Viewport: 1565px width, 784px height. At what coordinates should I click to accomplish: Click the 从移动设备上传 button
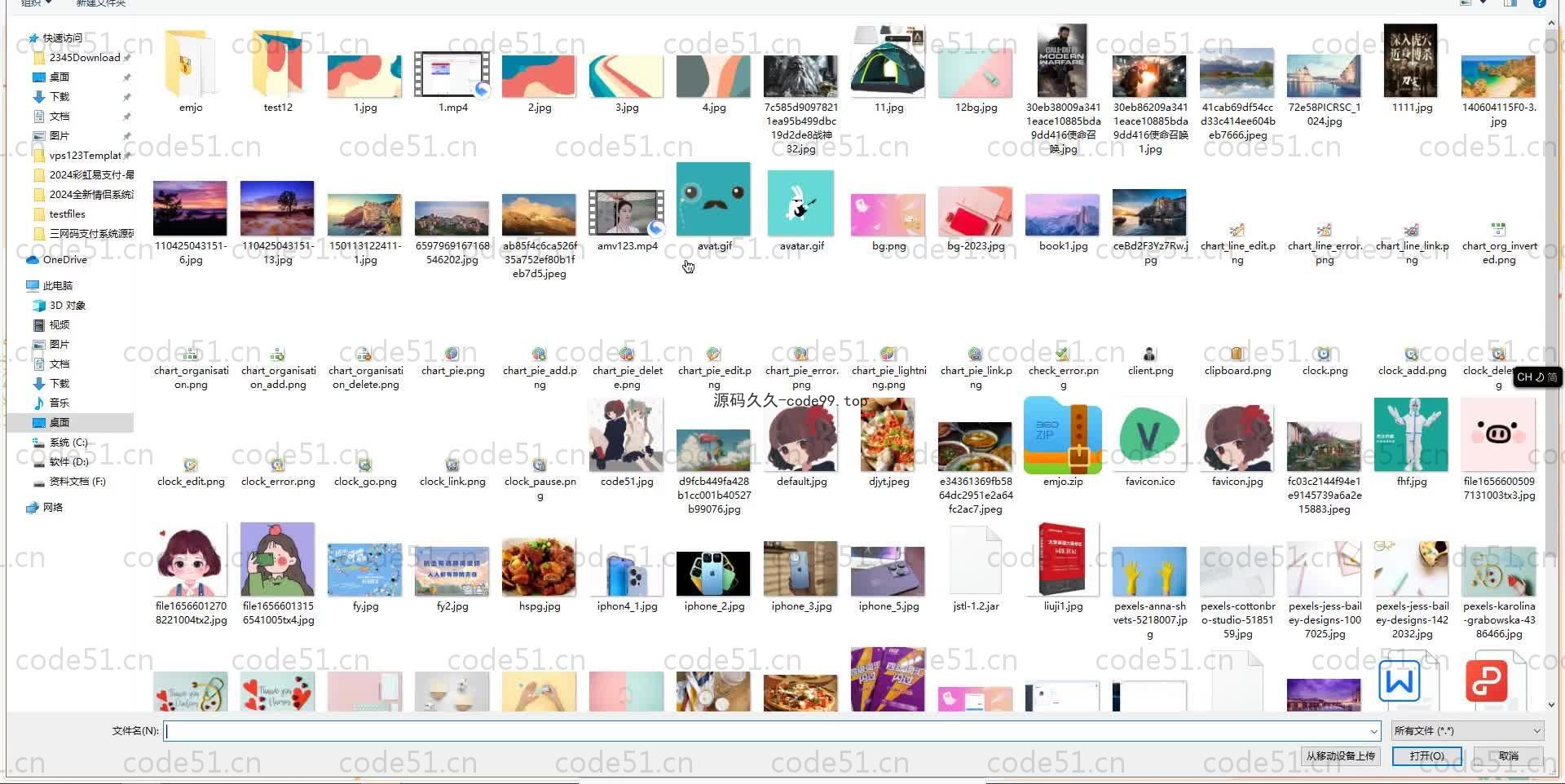[1340, 756]
